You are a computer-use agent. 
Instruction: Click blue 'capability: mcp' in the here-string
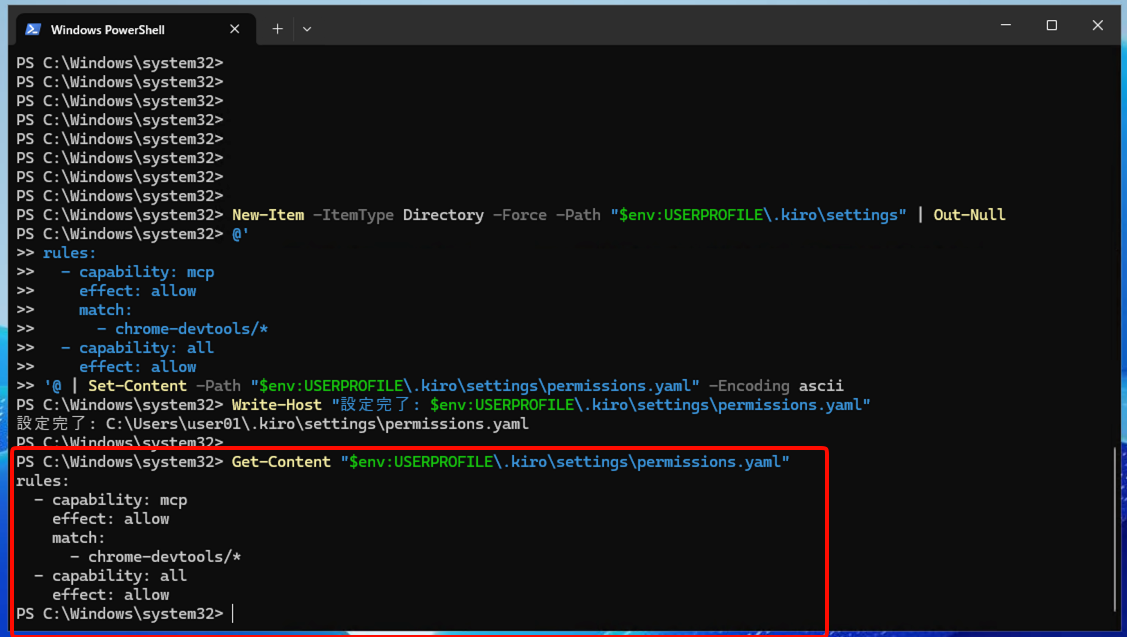click(147, 272)
